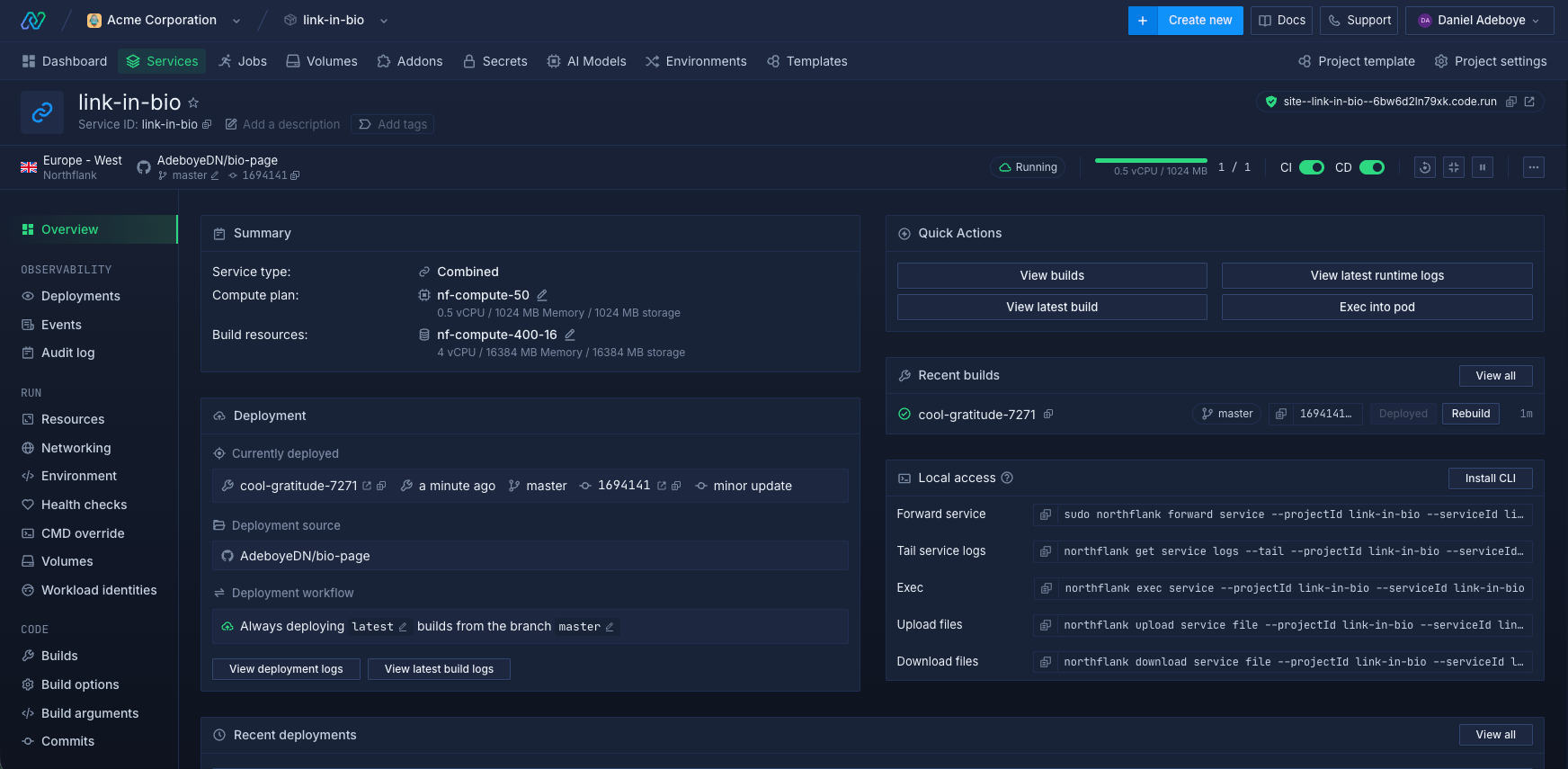
Task: Edit the nf-compute-50 compute plan
Action: (542, 295)
